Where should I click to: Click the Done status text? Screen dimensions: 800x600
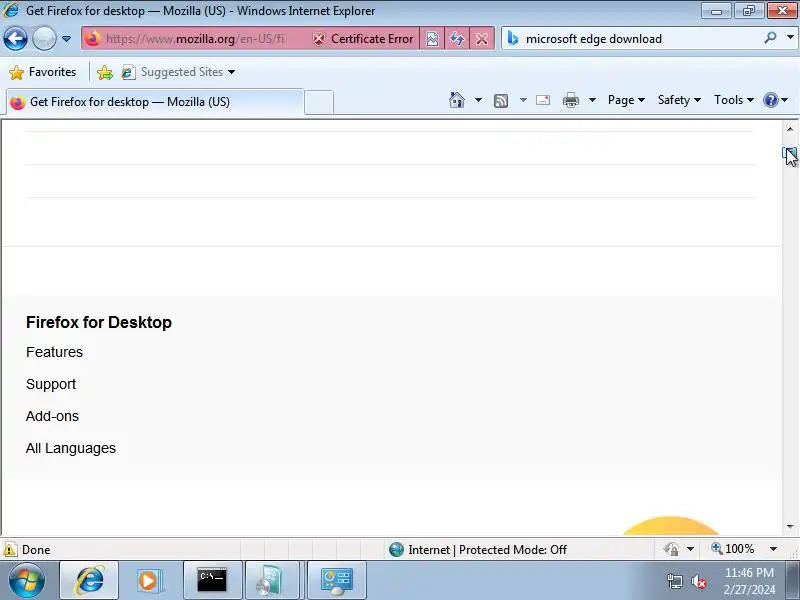36,550
